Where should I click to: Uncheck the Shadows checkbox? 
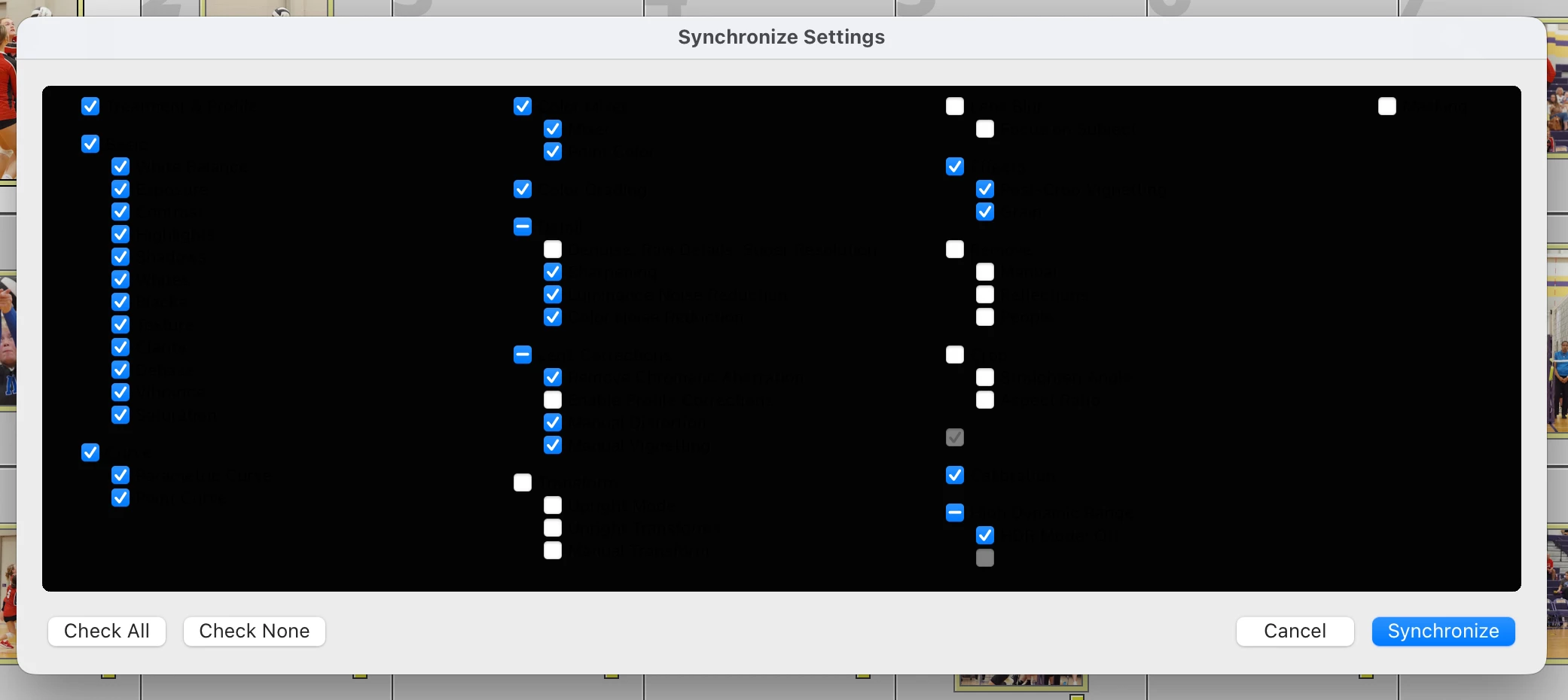coord(120,257)
